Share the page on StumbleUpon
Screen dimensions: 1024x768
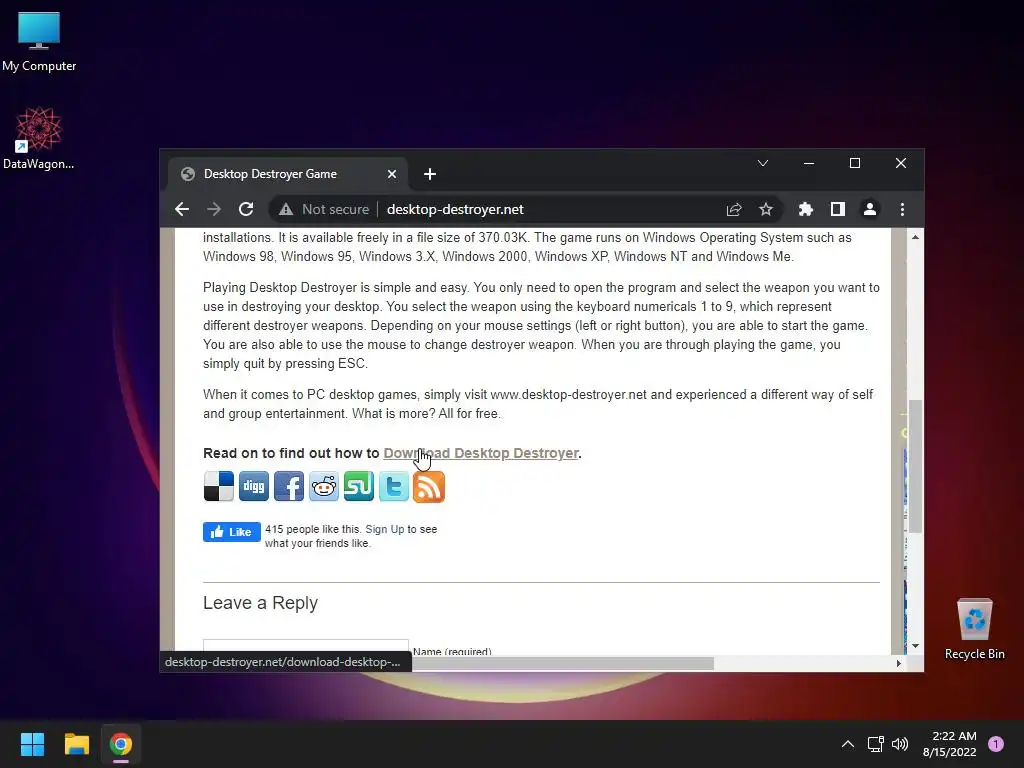click(x=359, y=487)
